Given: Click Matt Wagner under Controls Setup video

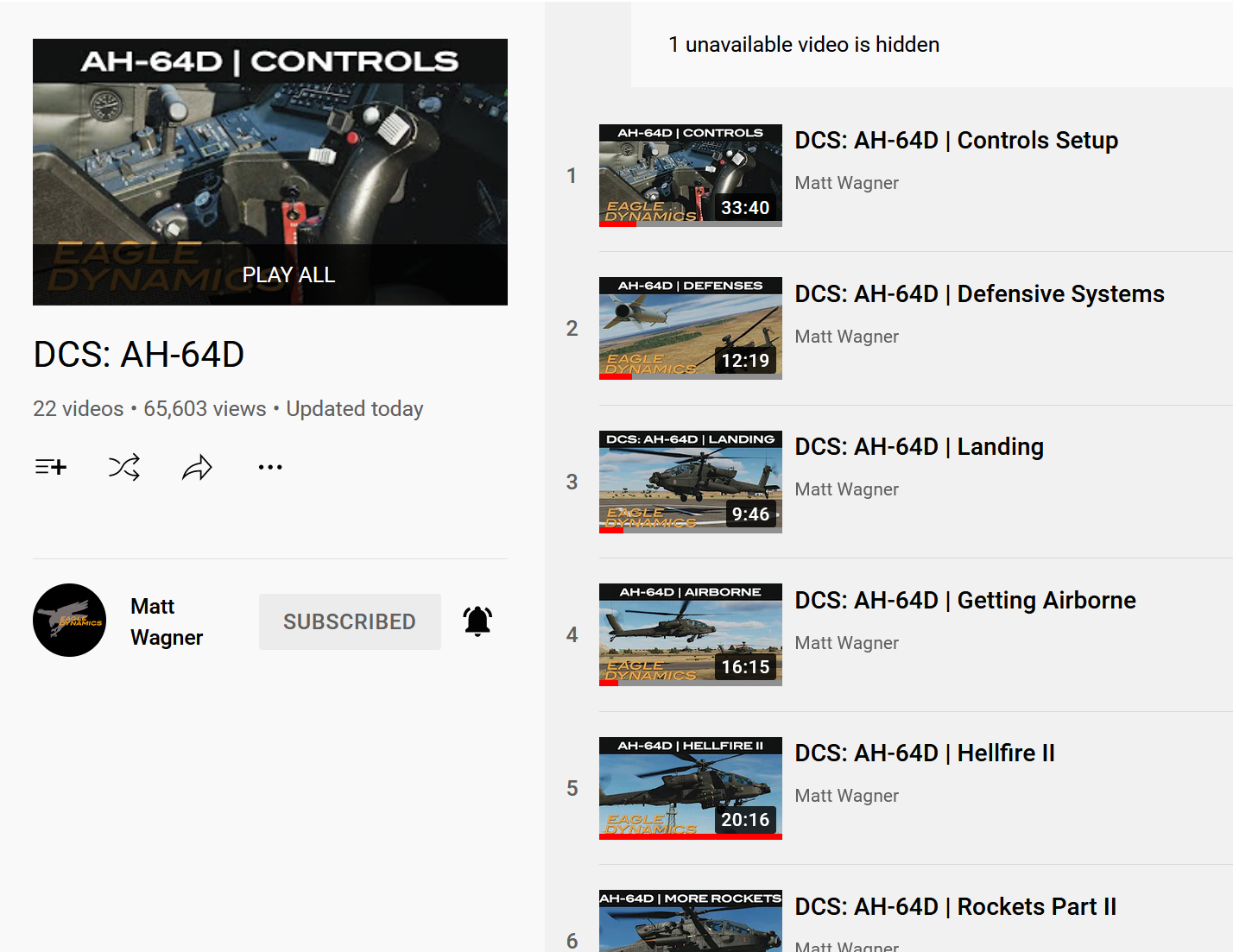Looking at the screenshot, I should (846, 183).
